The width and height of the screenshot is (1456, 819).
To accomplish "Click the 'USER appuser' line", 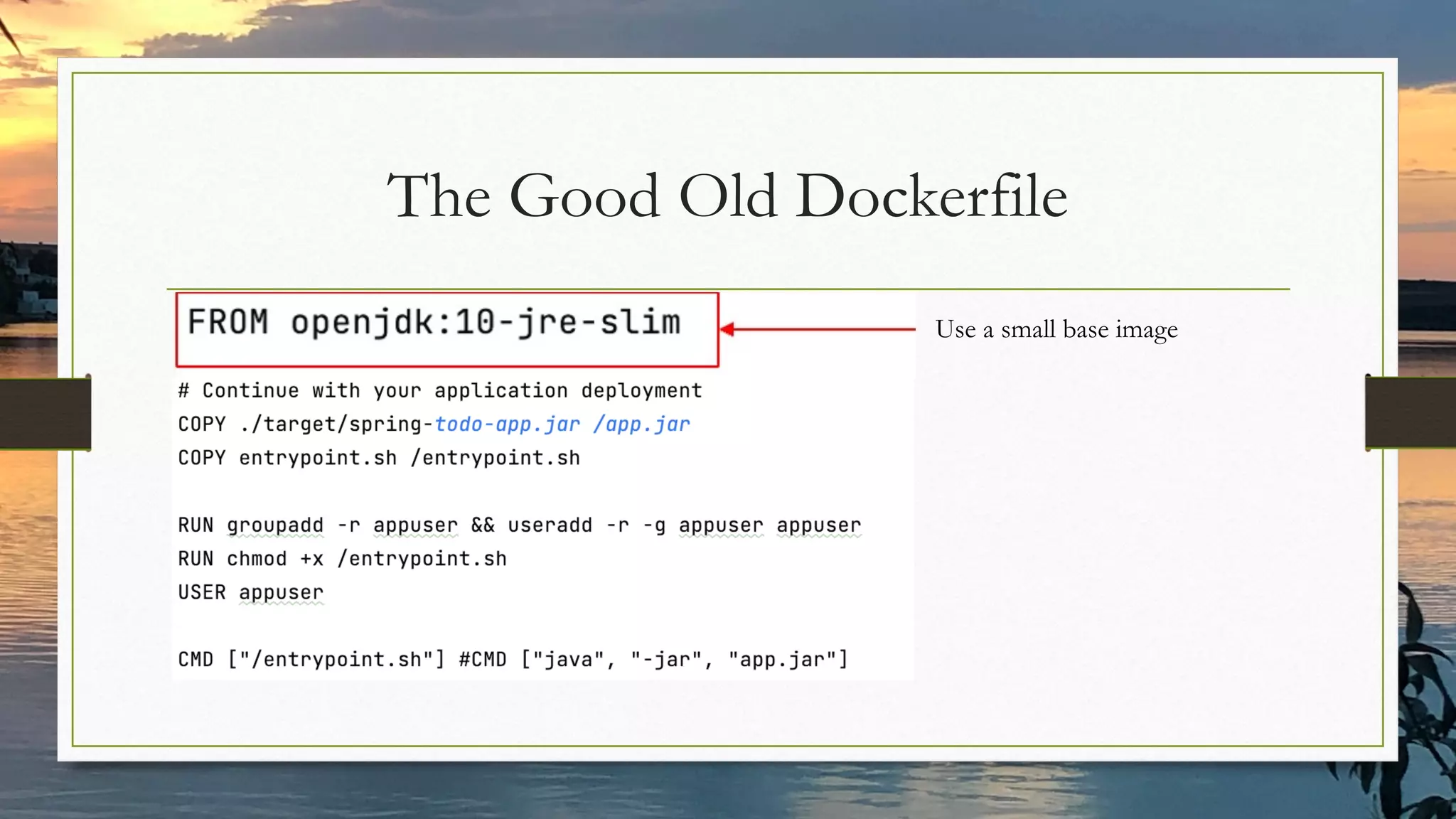I will (251, 592).
